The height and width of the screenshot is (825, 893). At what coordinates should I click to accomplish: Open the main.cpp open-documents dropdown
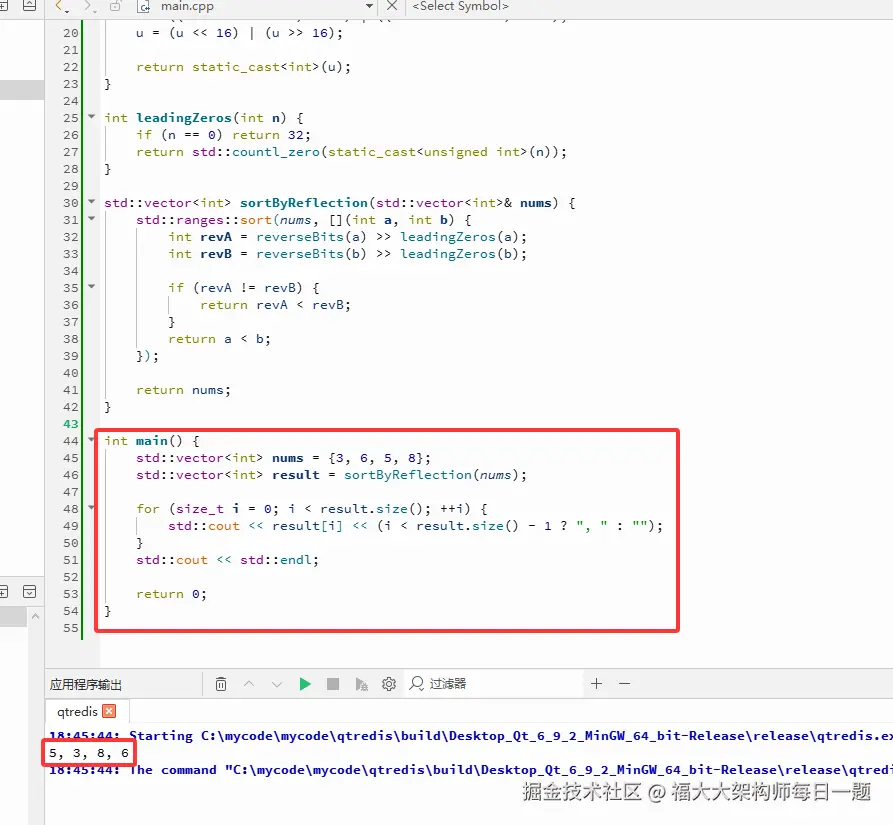pyautogui.click(x=369, y=6)
